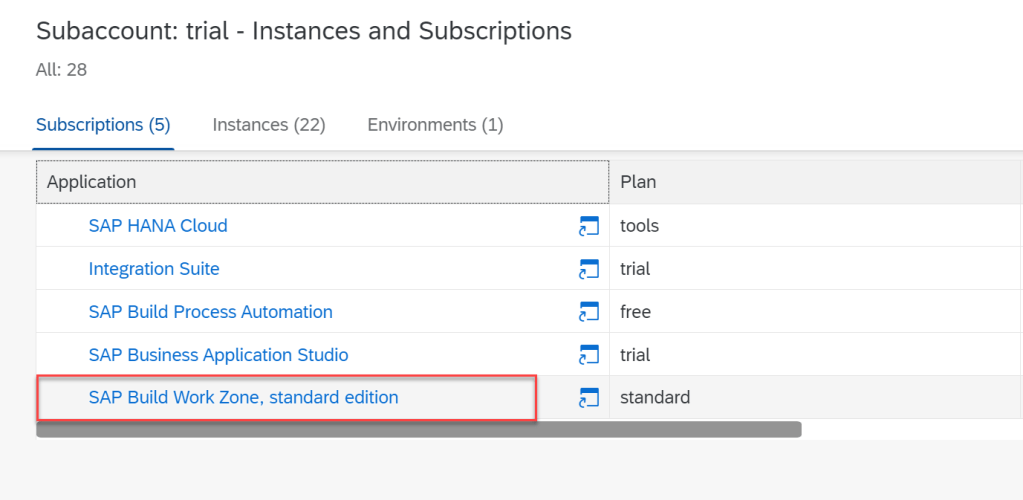Click the Application column header

322,182
